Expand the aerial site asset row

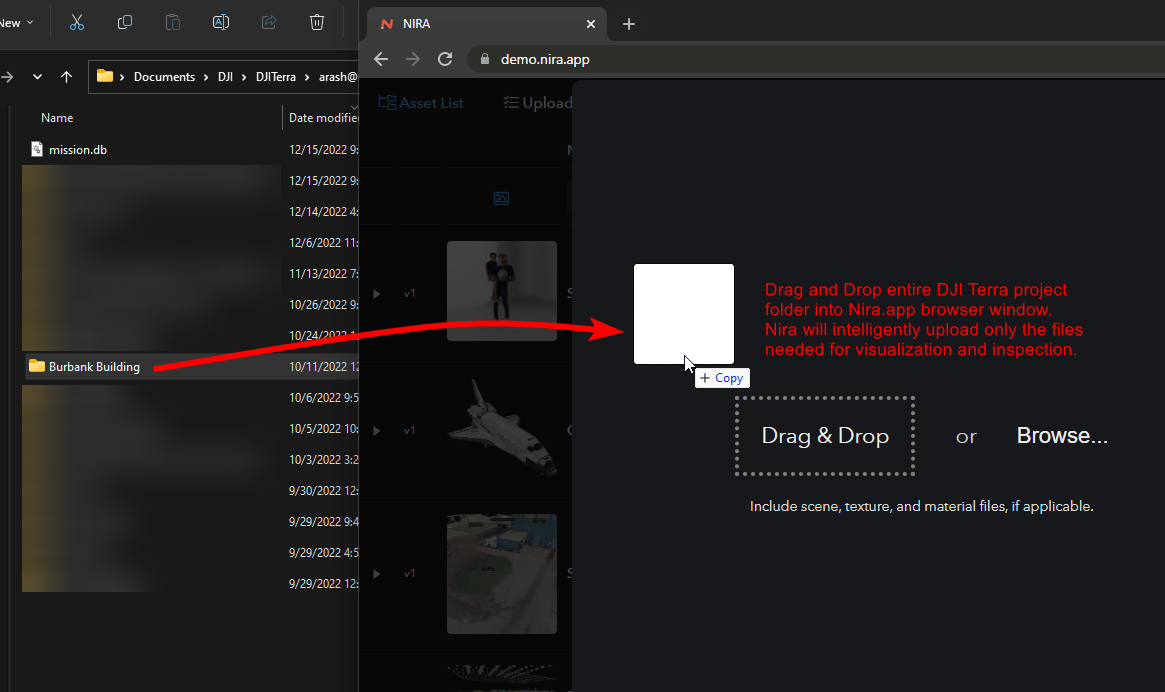point(377,574)
